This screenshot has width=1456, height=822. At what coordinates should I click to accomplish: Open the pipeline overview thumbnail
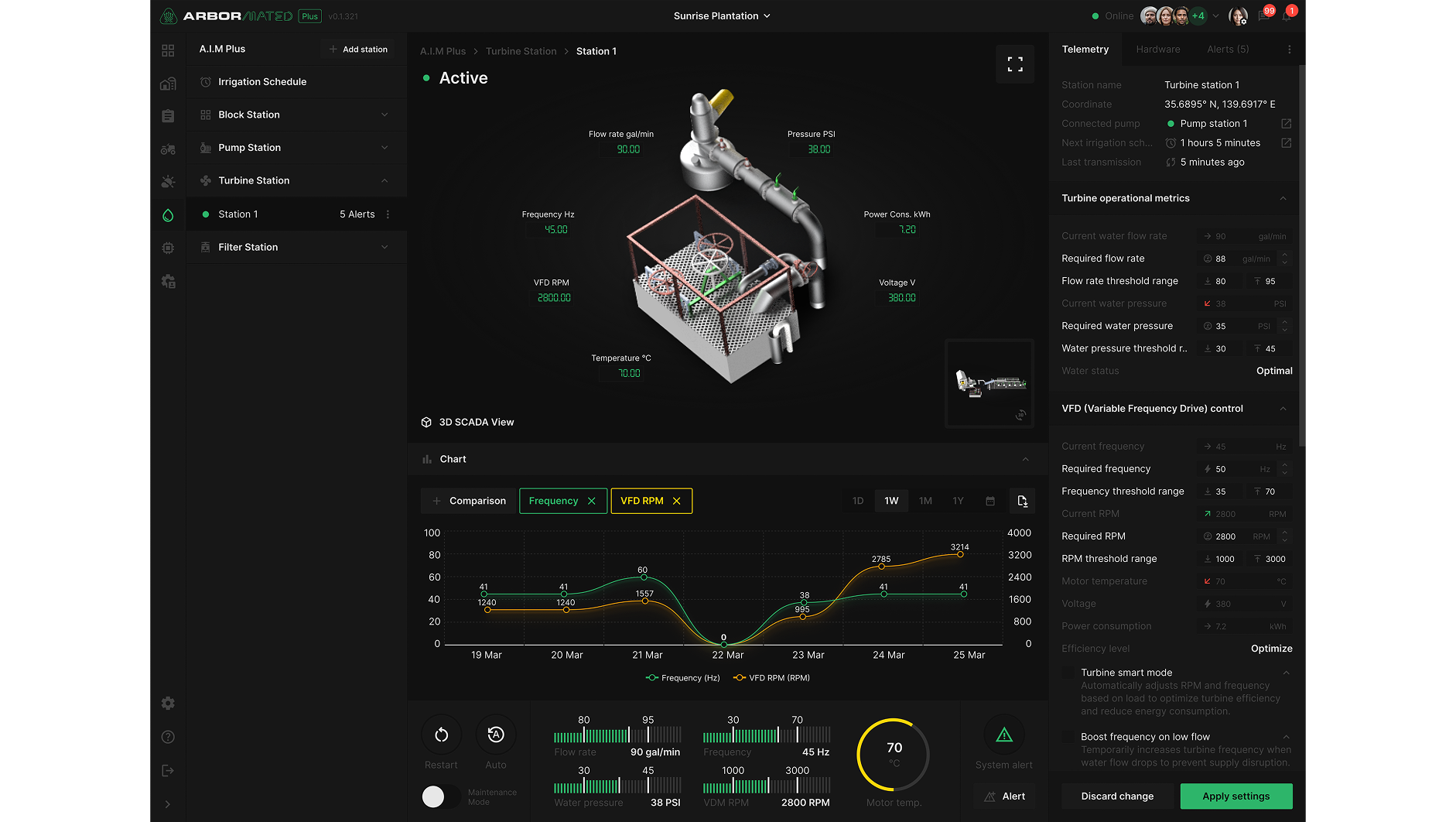[989, 383]
